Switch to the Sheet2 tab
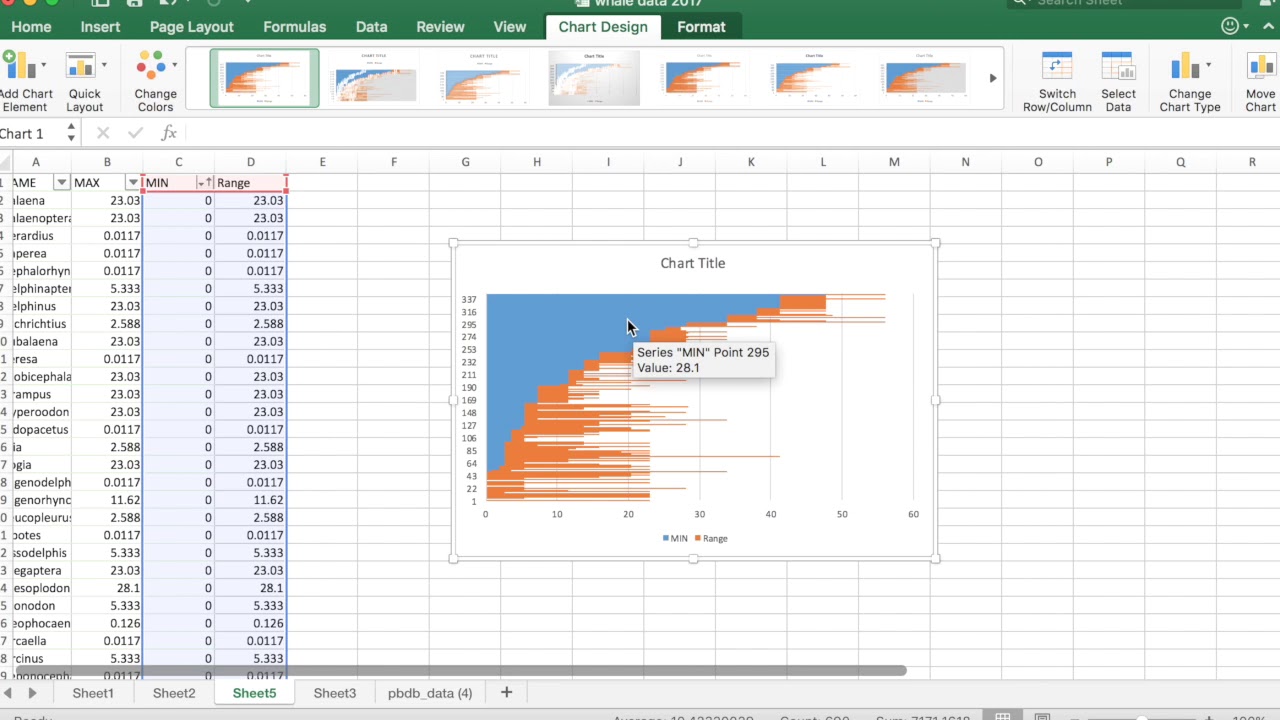Screen dimensions: 1280x720 click(174, 693)
